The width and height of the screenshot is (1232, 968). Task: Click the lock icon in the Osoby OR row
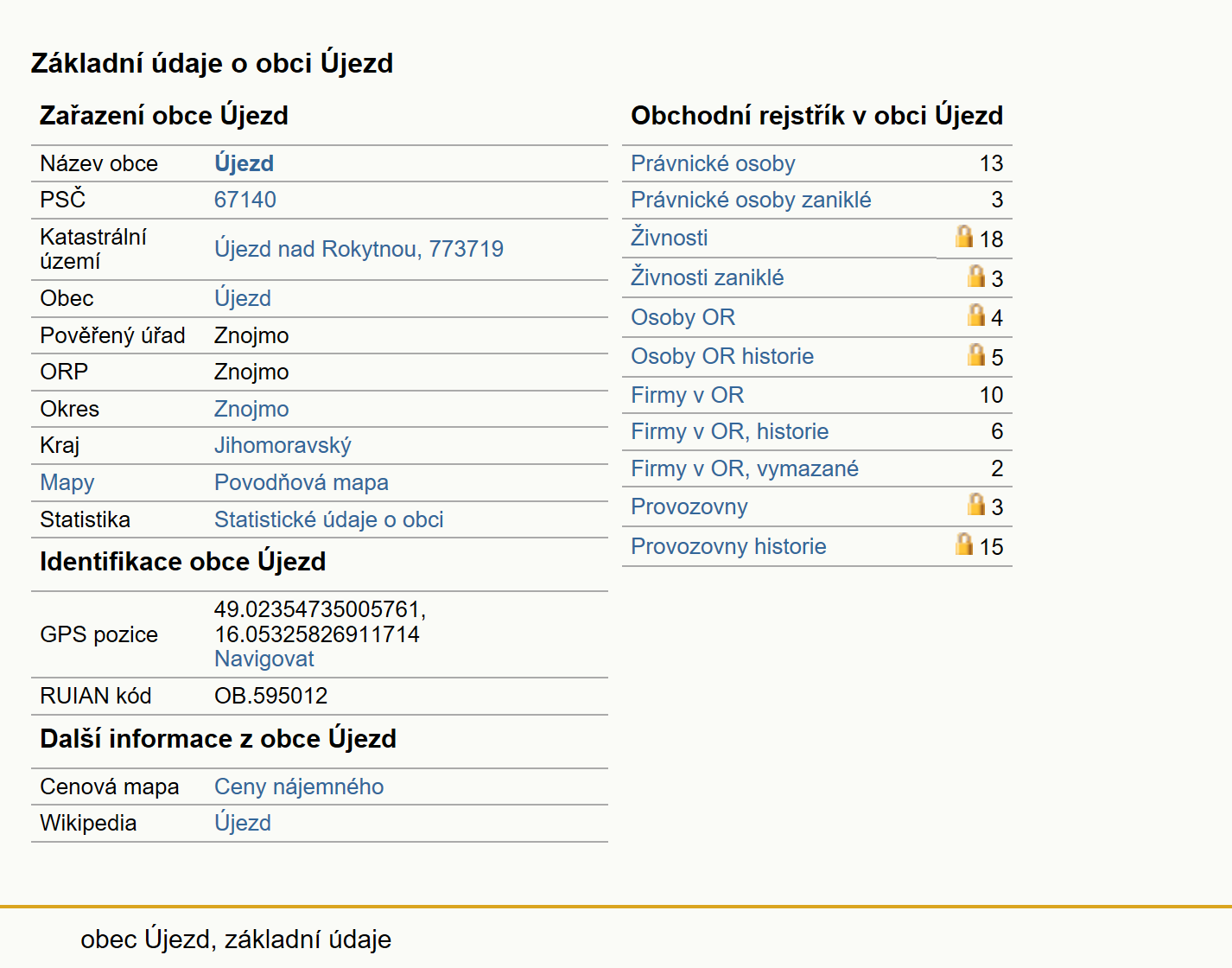976,315
